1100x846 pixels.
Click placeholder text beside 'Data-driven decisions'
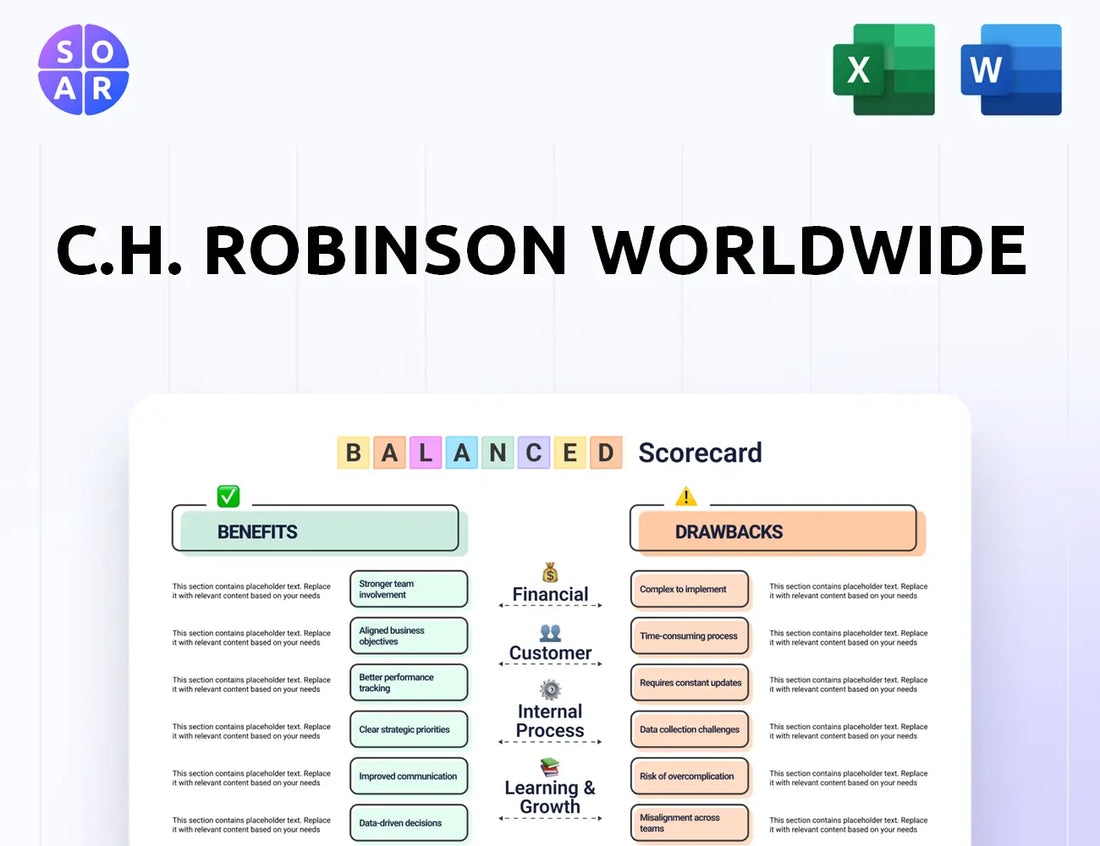pos(251,824)
